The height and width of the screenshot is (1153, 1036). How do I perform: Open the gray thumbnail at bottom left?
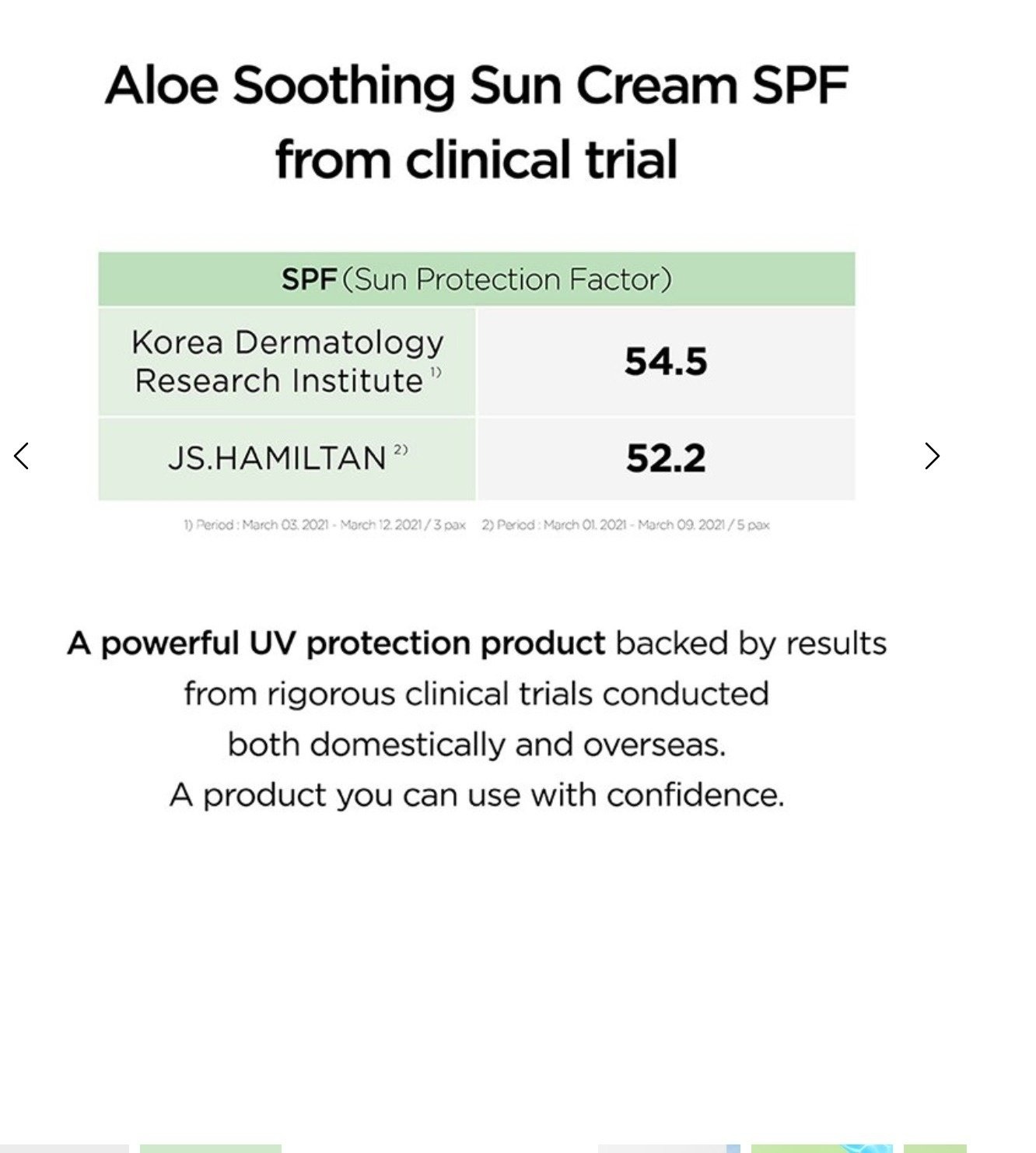64,1148
